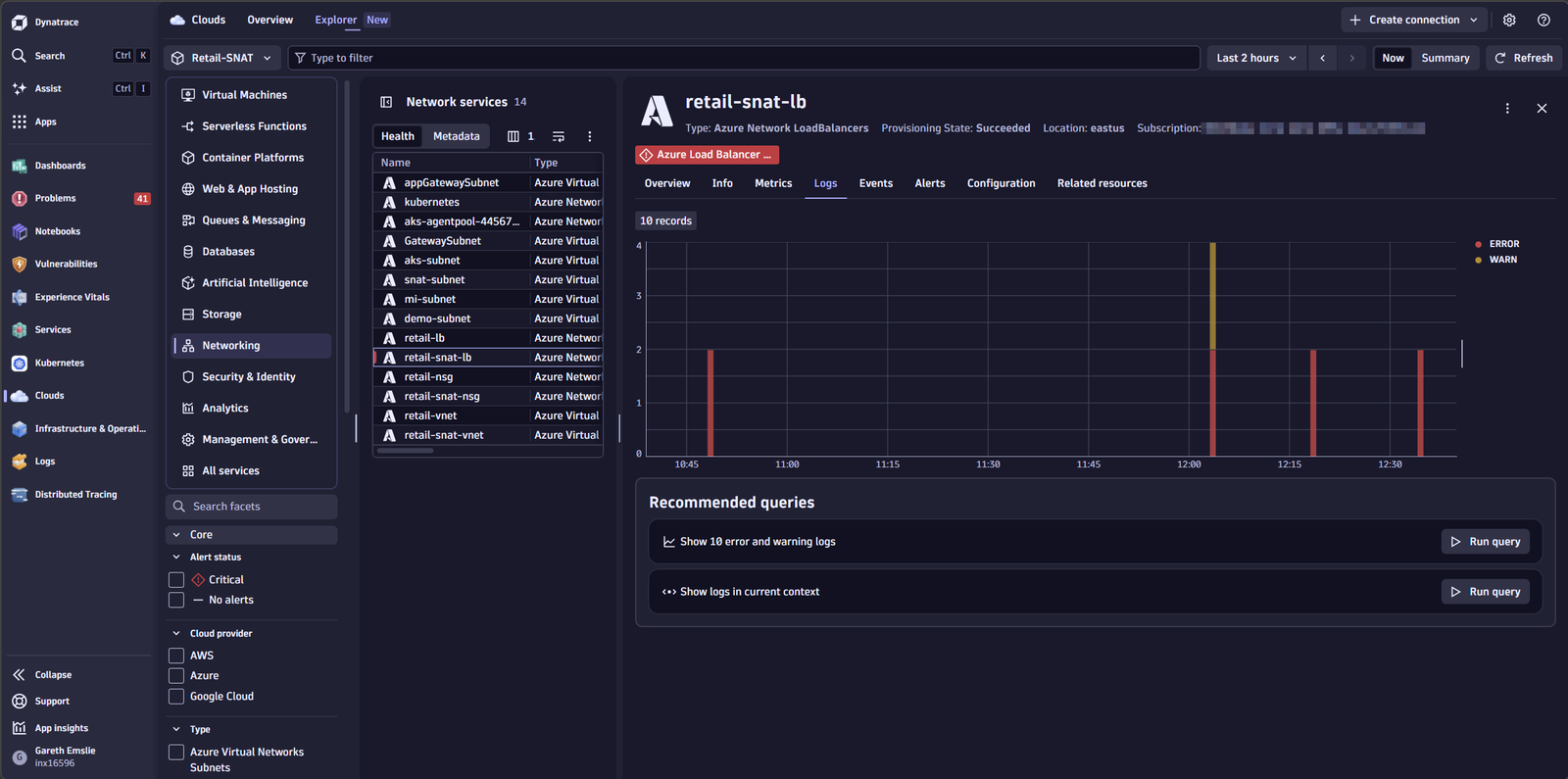Click the horizontal scrollbar under services table
Image resolution: width=1568 pixels, height=779 pixels.
(x=405, y=451)
